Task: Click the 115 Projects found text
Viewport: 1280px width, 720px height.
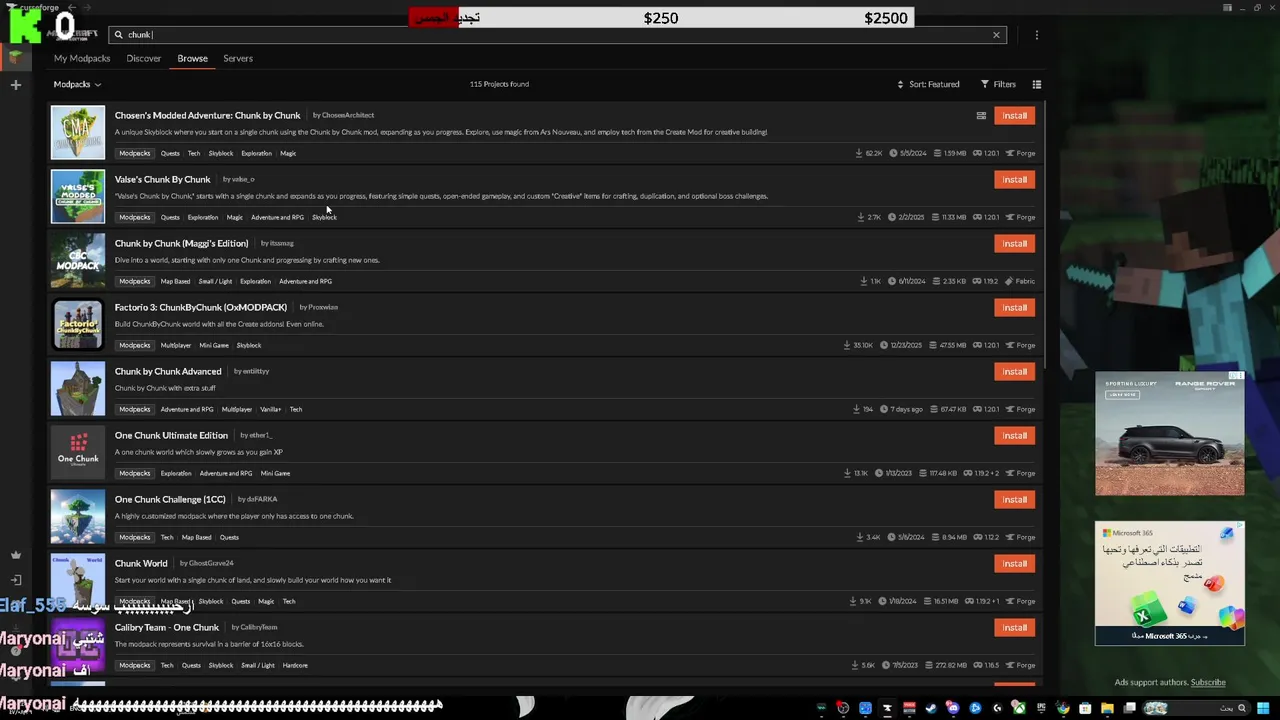Action: pos(499,84)
